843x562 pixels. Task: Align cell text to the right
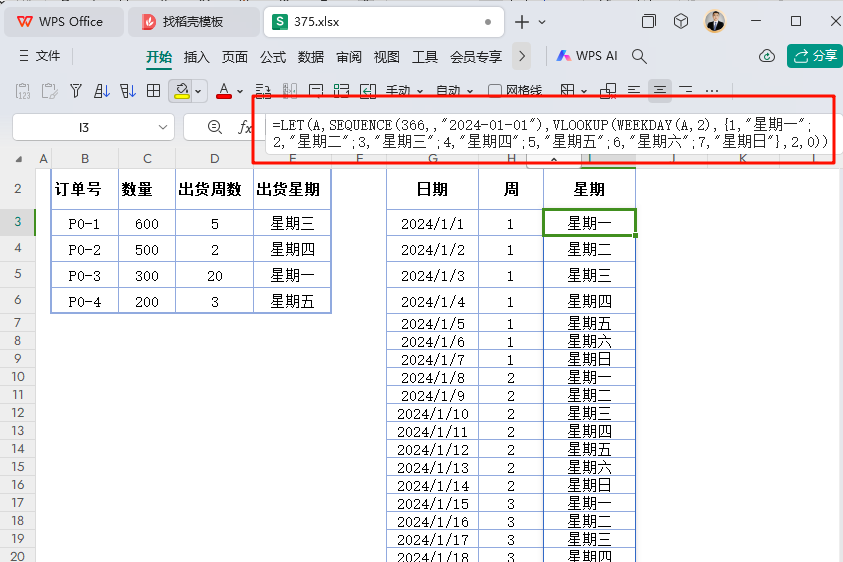coord(685,90)
